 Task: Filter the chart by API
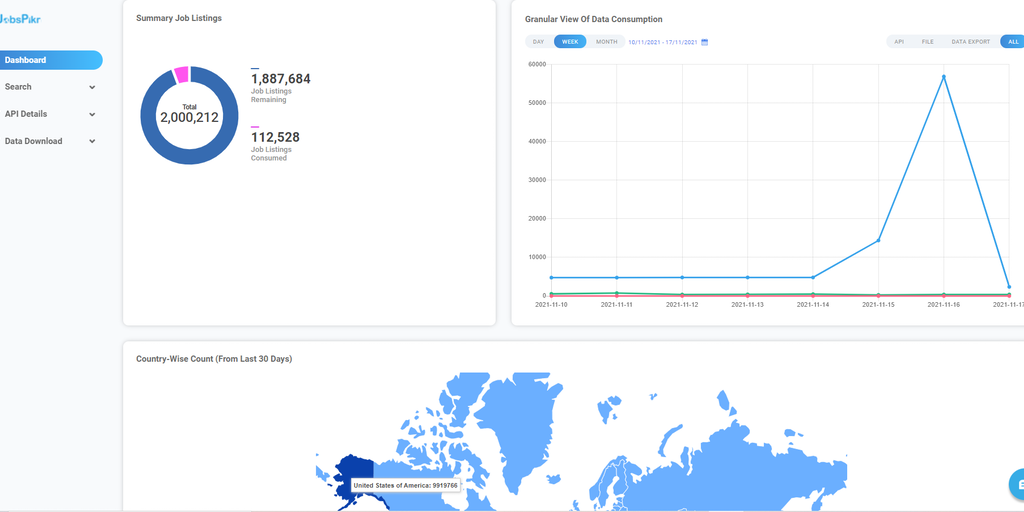[899, 42]
